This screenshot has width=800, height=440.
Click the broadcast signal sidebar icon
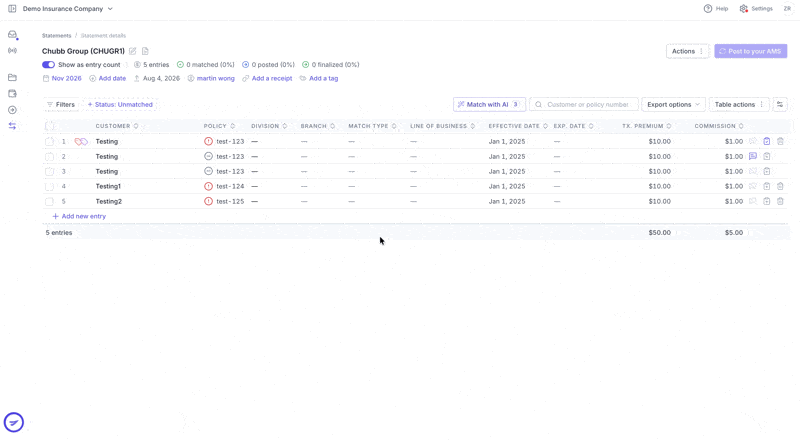click(12, 51)
